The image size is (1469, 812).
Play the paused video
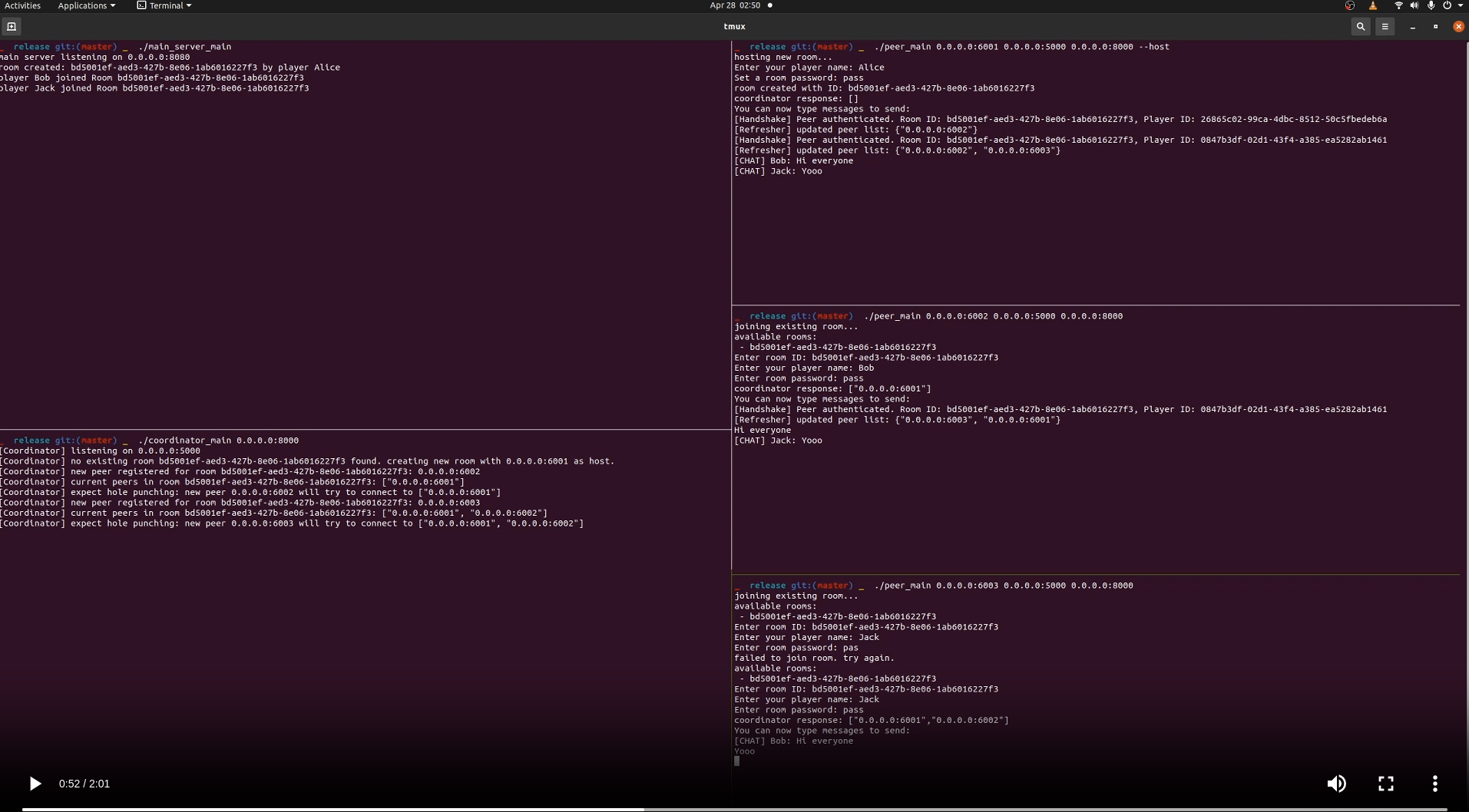(x=35, y=784)
